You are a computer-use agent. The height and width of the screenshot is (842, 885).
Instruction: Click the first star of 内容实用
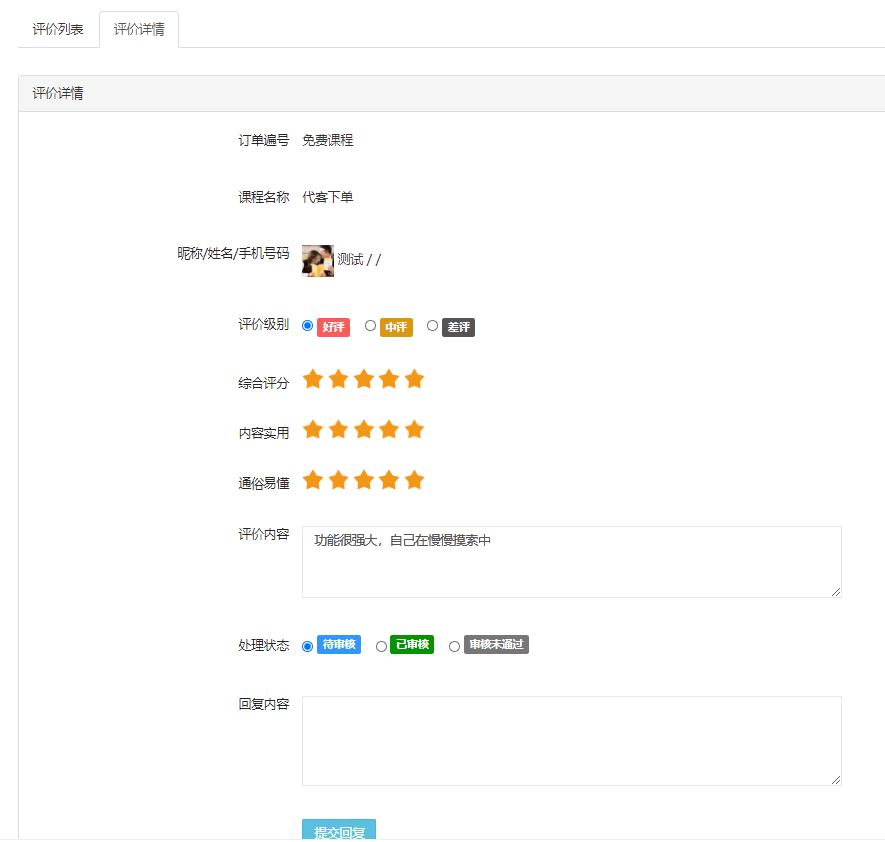pyautogui.click(x=313, y=429)
